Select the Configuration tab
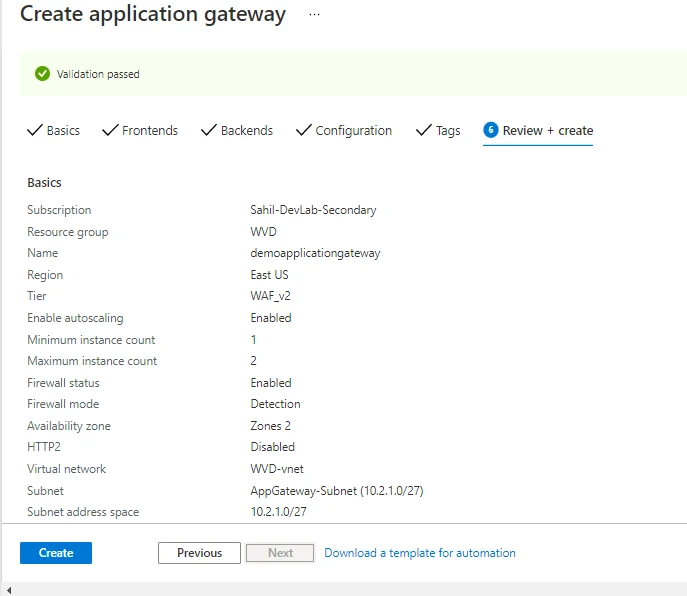Screen dimensions: 687x596 pos(344,131)
